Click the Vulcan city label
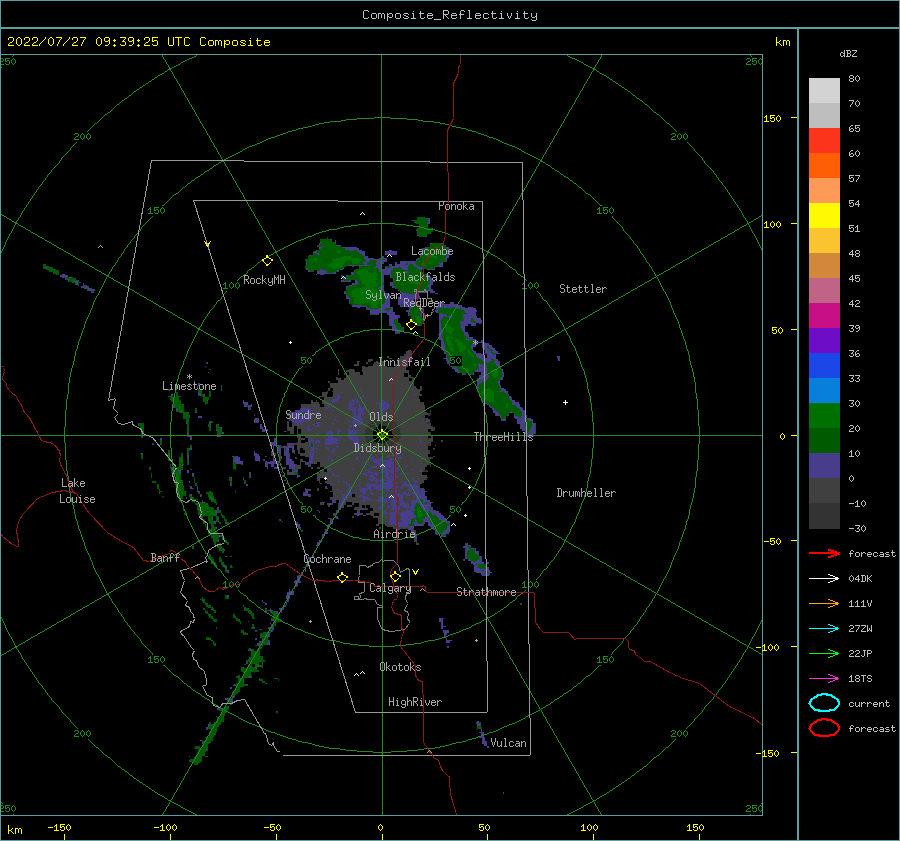The image size is (900, 841). coord(508,743)
